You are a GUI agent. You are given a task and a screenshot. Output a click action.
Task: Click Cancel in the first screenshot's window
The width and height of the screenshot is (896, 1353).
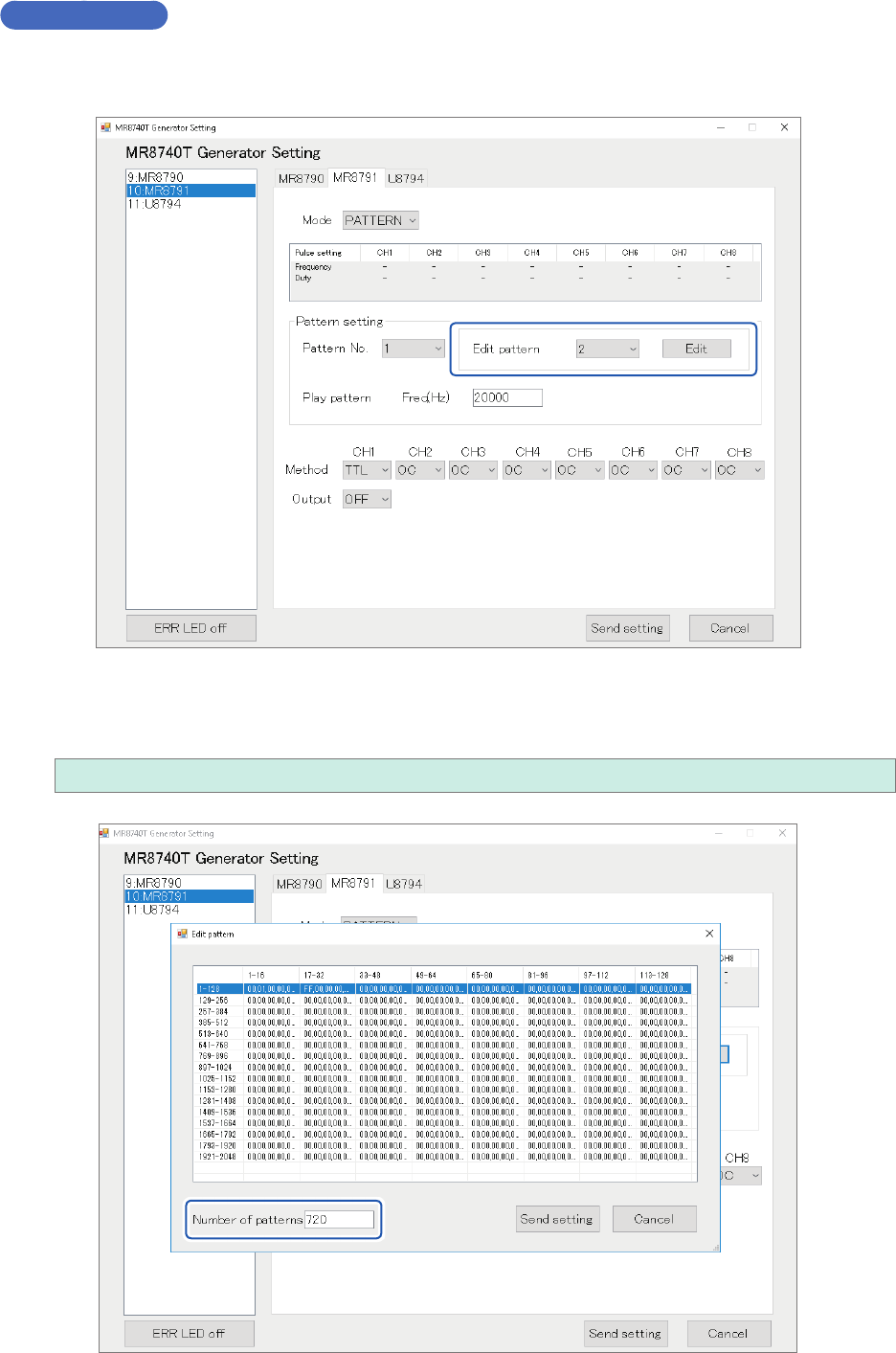click(x=729, y=628)
